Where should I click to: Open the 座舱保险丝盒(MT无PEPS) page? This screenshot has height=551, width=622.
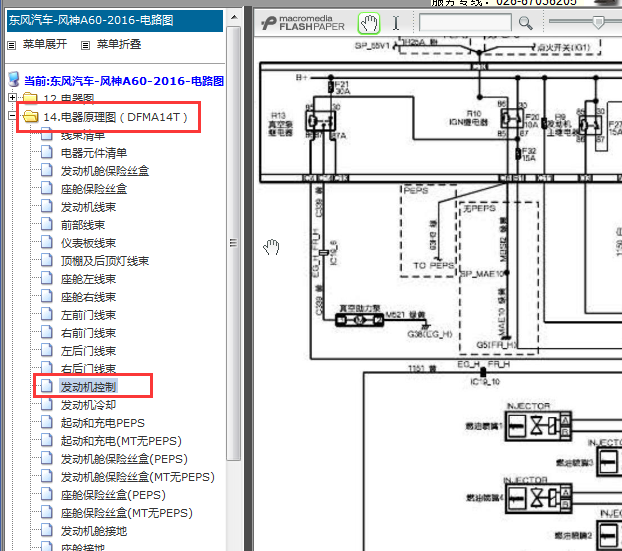coord(127,513)
